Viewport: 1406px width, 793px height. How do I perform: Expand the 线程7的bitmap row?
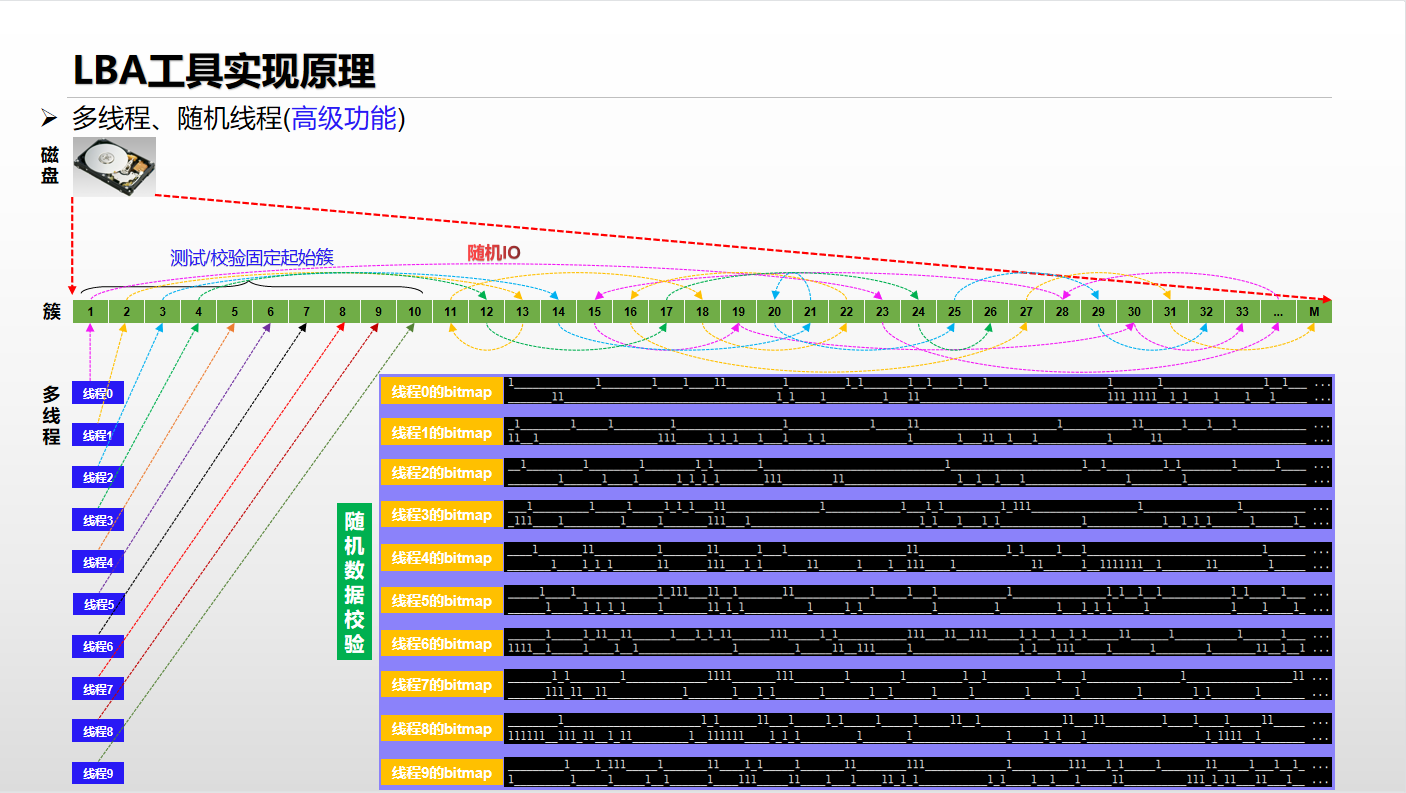point(441,686)
